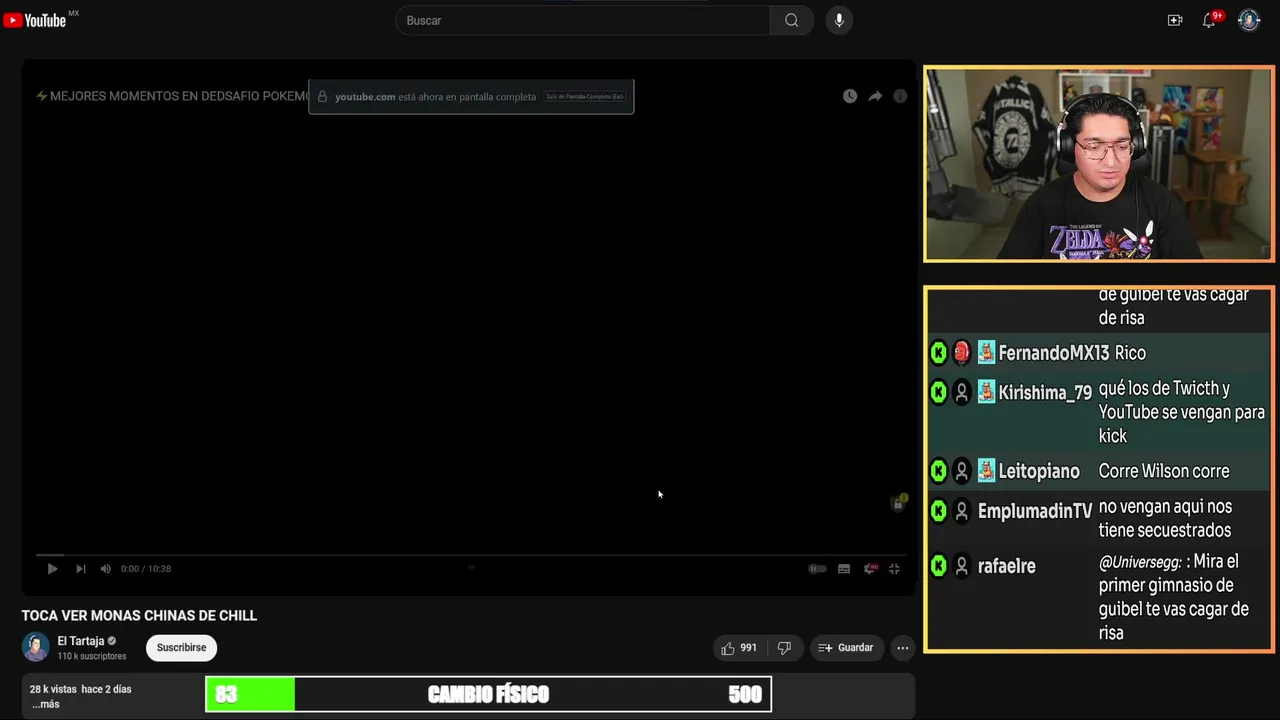Click the video title text

[139, 616]
